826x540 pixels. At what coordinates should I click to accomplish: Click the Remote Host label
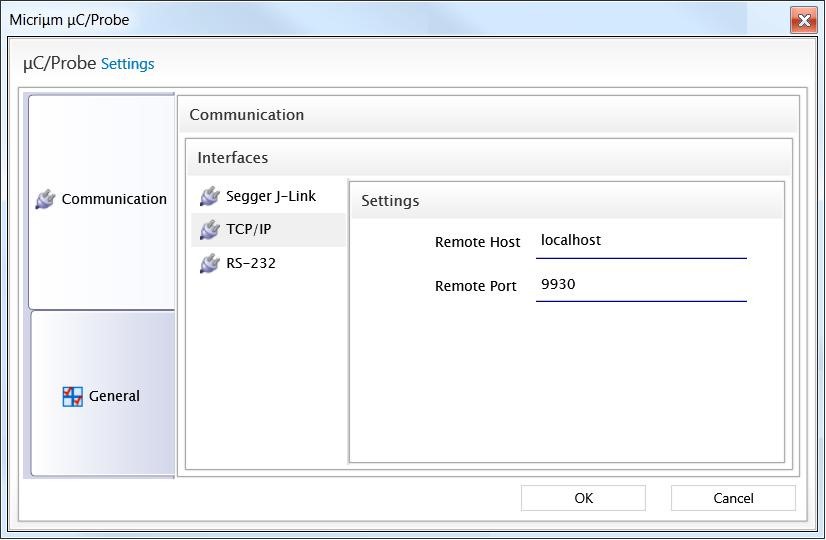[477, 242]
